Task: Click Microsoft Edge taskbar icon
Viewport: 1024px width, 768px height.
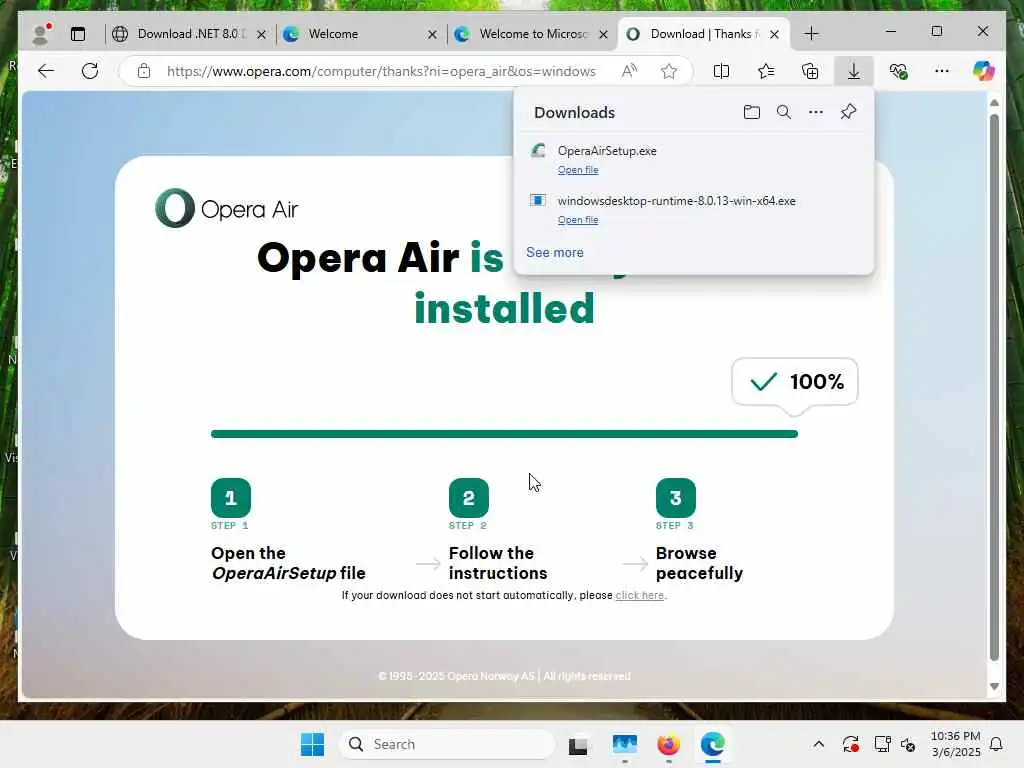Action: 712,744
